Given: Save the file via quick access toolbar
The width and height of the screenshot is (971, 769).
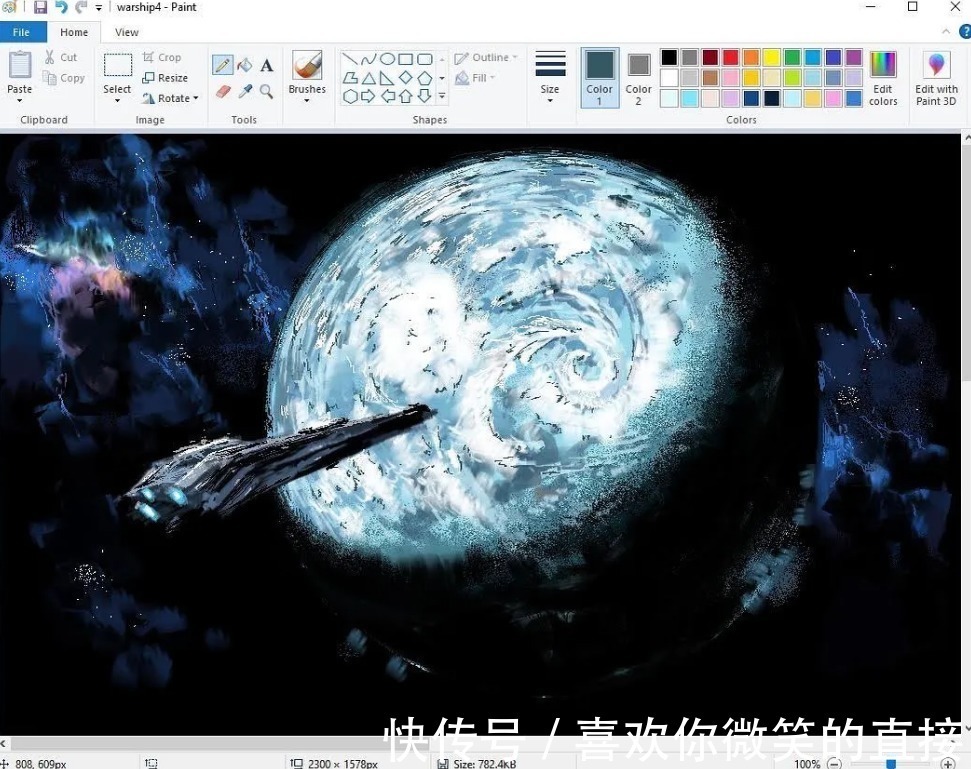Looking at the screenshot, I should pos(38,7).
